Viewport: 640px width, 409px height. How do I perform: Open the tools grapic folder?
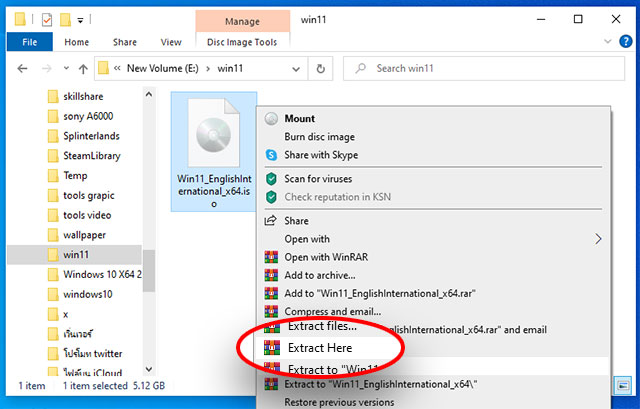point(89,196)
